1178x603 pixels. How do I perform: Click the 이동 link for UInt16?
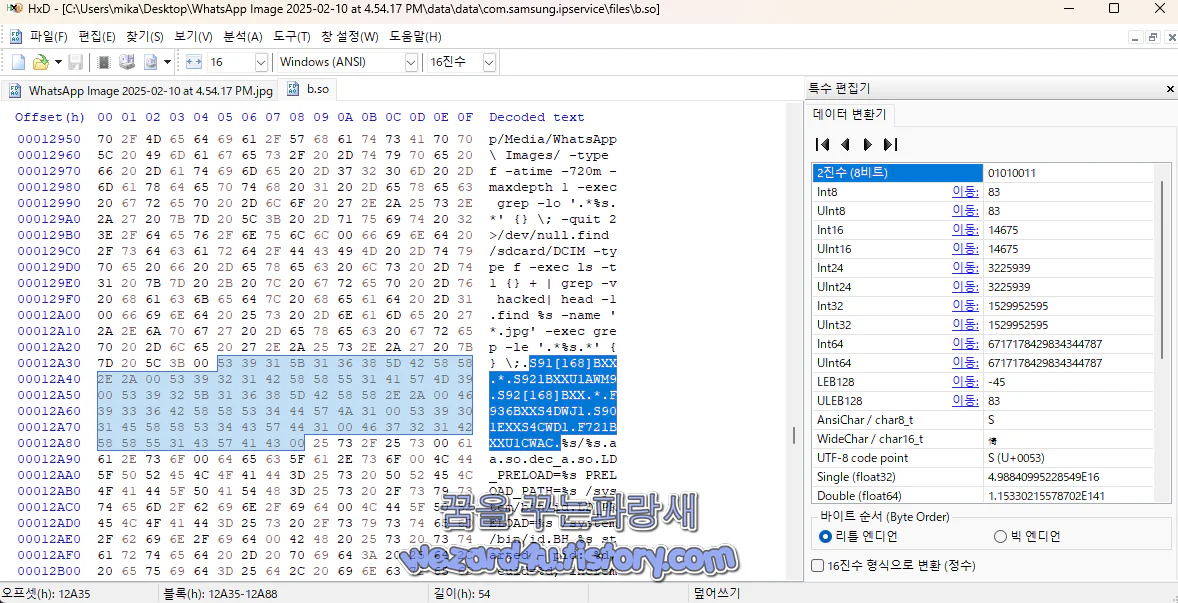(965, 249)
